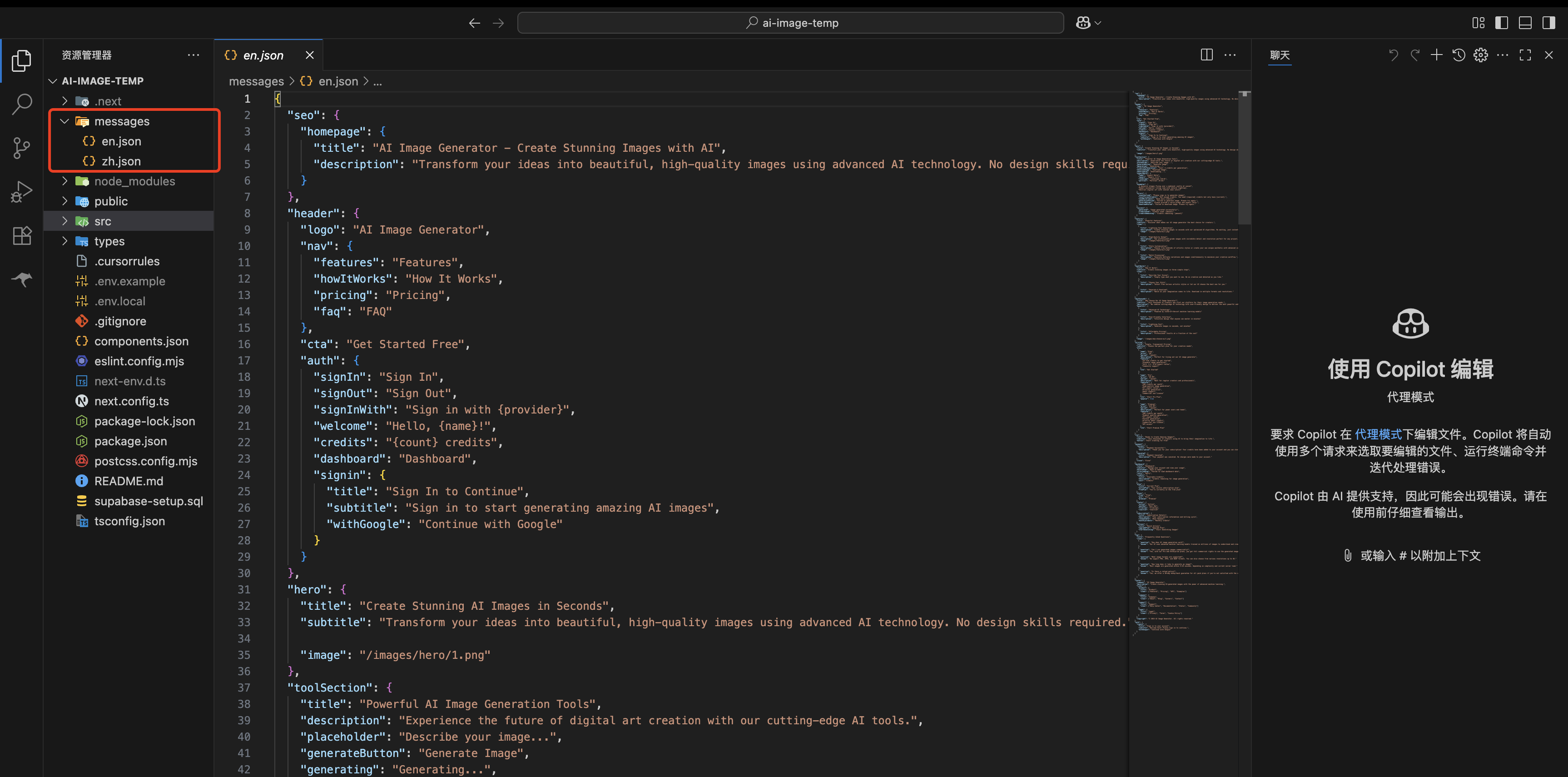Open next.config.ts file
This screenshot has width=1568, height=777.
coord(129,401)
